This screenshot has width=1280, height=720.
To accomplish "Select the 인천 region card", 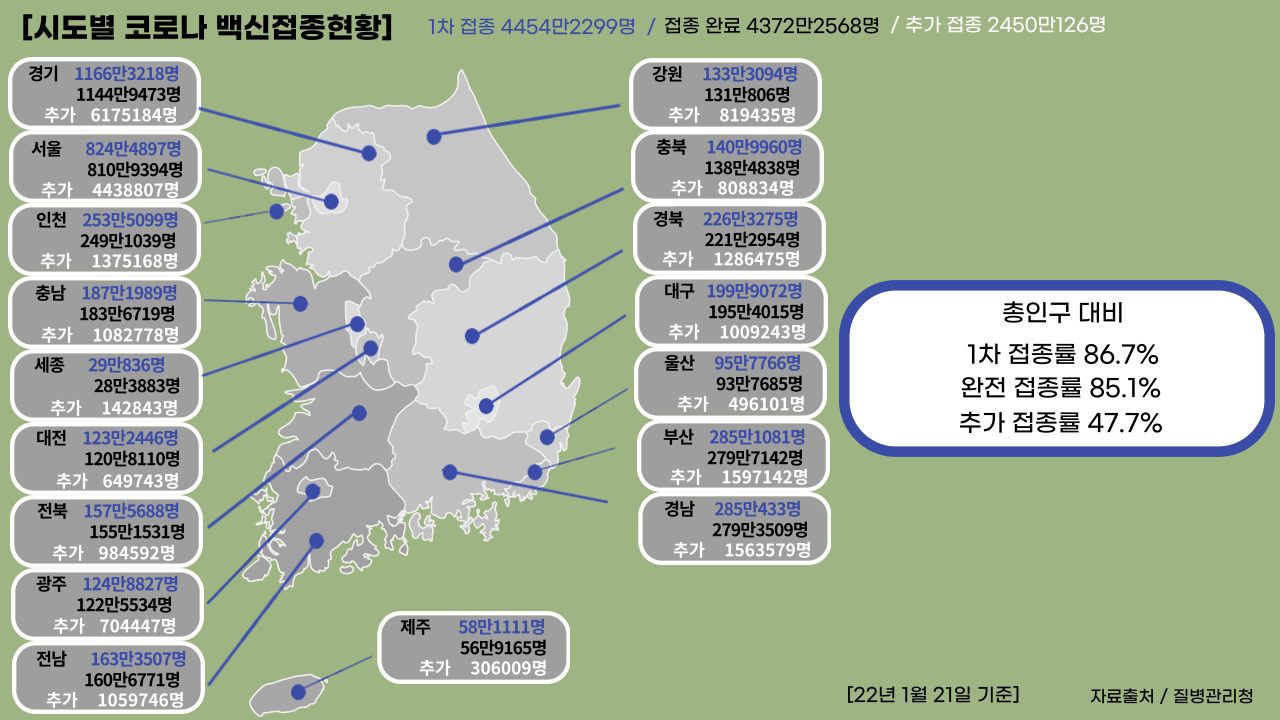I will (x=105, y=240).
